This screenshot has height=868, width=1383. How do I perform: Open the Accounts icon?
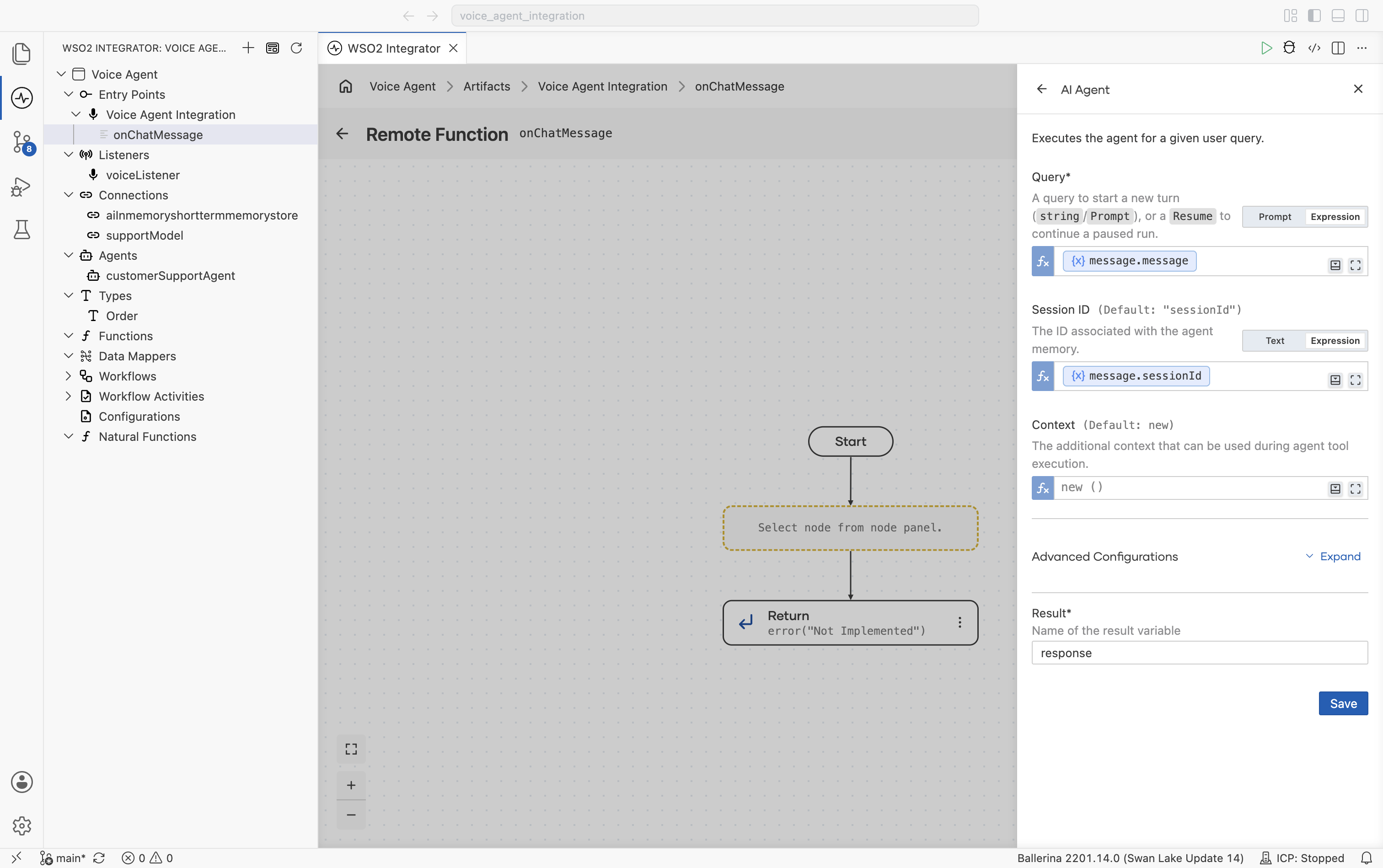[x=22, y=782]
